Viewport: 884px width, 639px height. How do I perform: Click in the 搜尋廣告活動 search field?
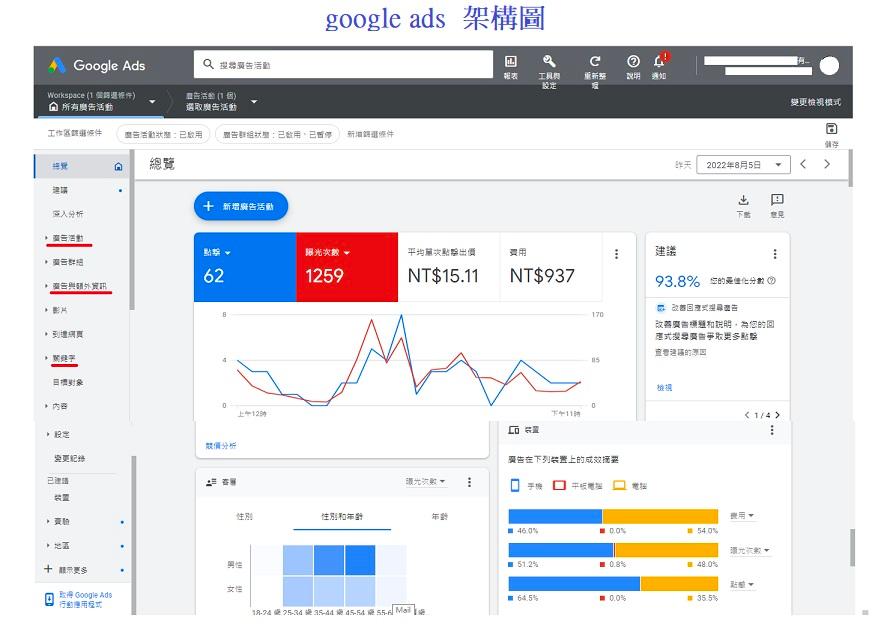coord(343,64)
